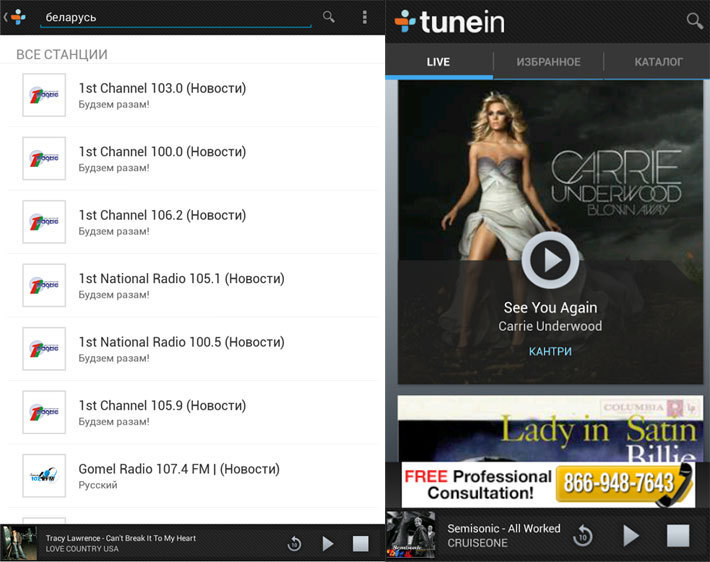Rewind 10 seconds in LOVE COUNTRY USA player
This screenshot has width=710, height=562.
coord(294,543)
